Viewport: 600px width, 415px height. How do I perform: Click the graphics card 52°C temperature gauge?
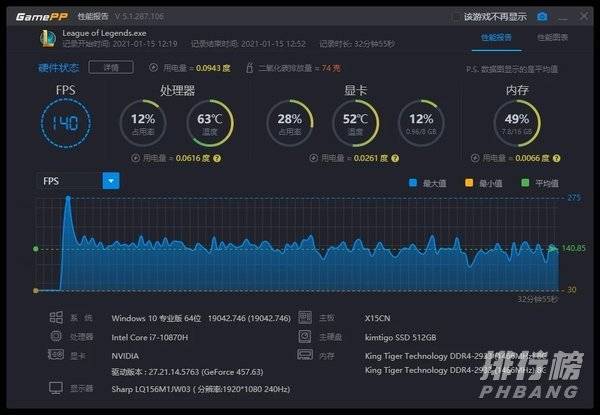[355, 123]
